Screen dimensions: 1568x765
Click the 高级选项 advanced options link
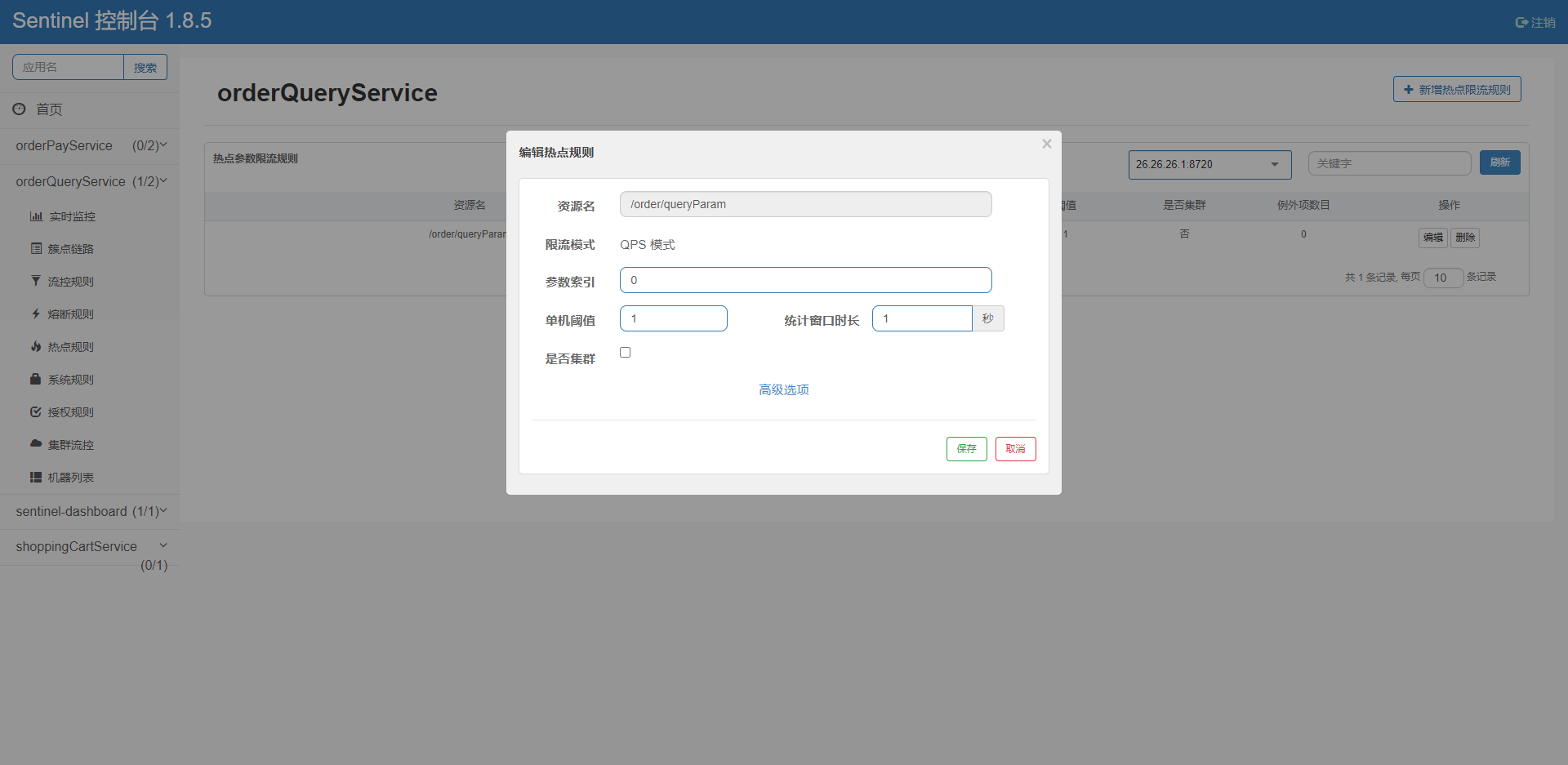[784, 390]
